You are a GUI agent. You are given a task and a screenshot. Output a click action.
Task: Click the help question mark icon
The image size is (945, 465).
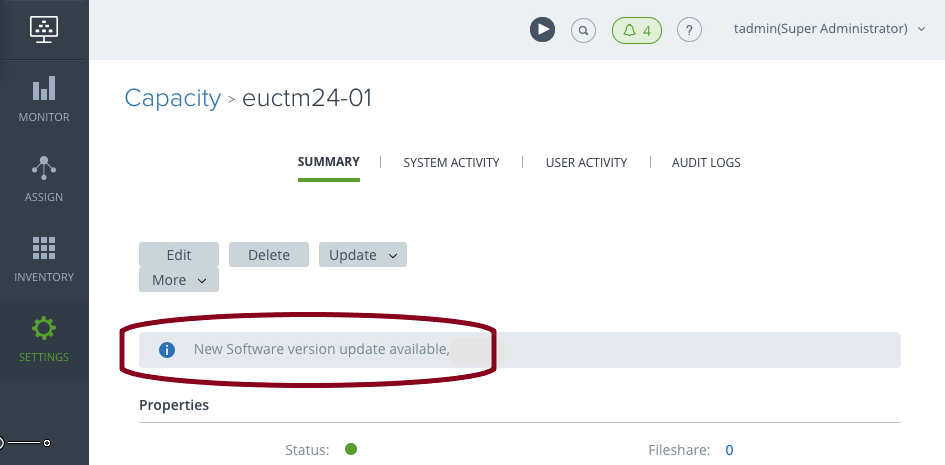coord(689,30)
